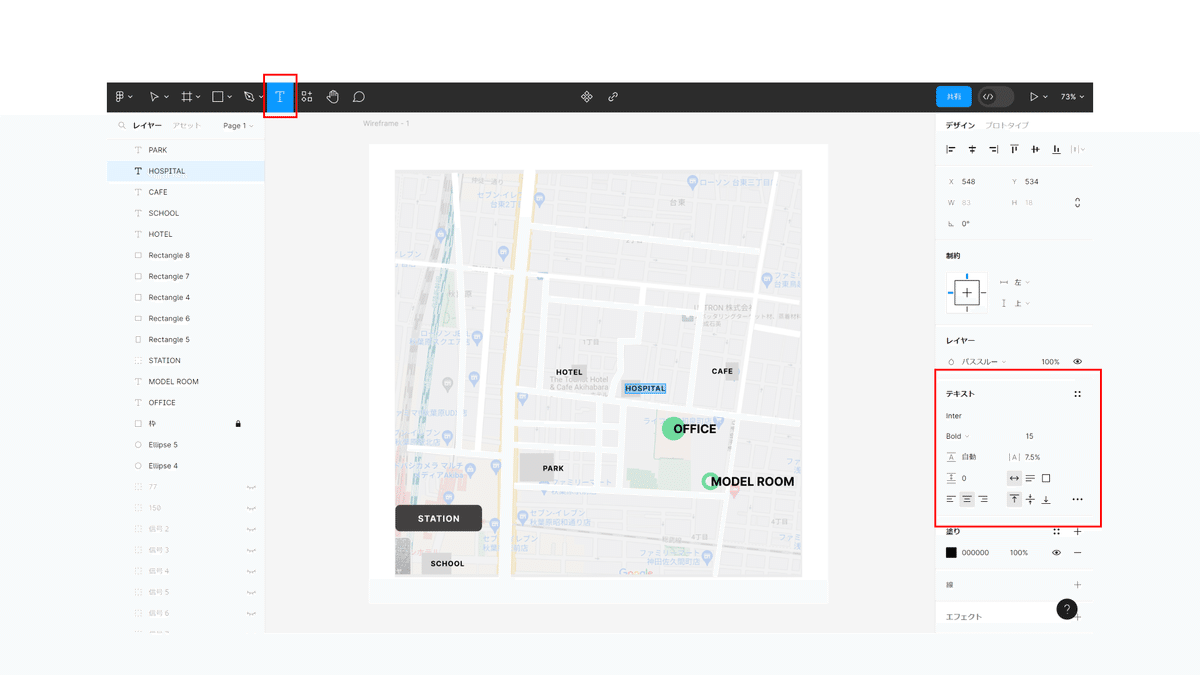Select the Rectangle 8 layer
This screenshot has height=675, width=1200.
tap(186, 255)
